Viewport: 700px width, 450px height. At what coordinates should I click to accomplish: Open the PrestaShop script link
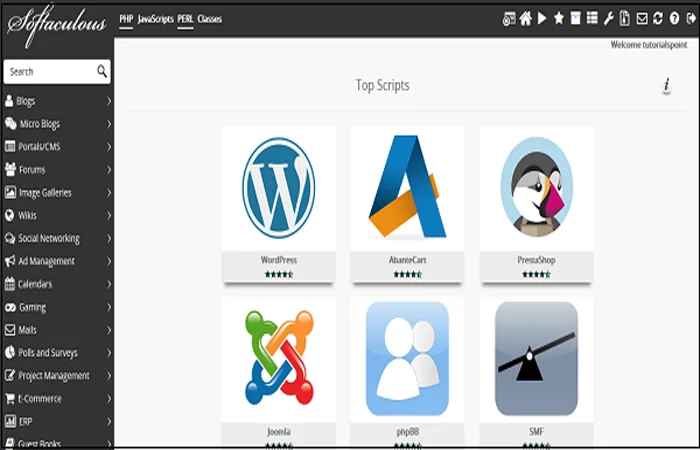coord(536,260)
